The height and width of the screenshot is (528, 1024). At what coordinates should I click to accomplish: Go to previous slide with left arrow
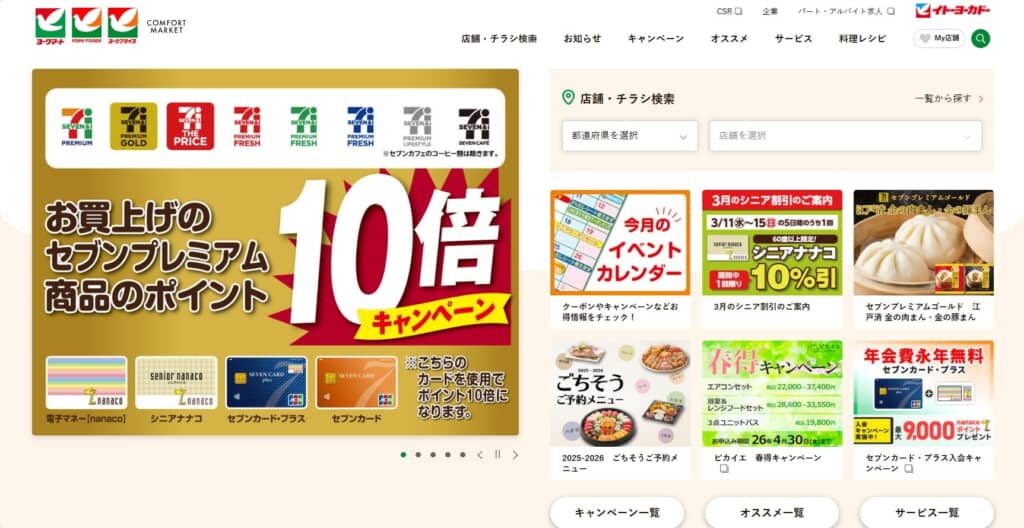point(480,455)
